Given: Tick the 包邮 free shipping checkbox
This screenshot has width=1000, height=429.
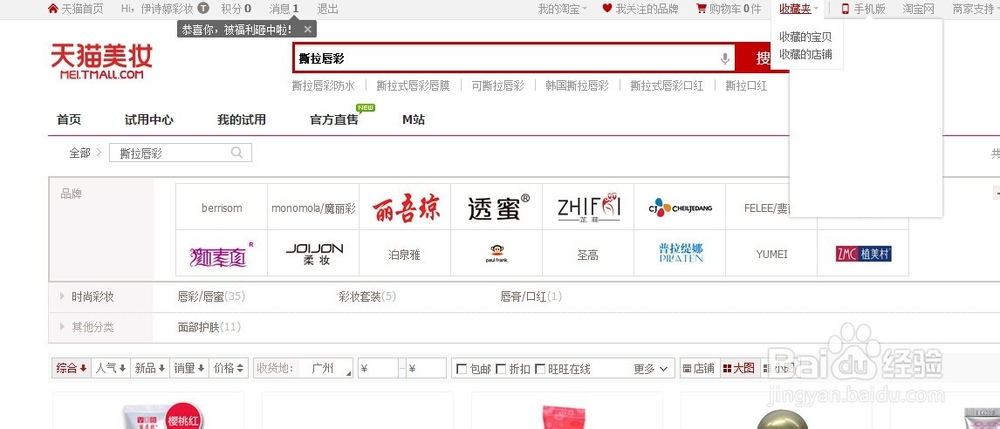Looking at the screenshot, I should 462,368.
